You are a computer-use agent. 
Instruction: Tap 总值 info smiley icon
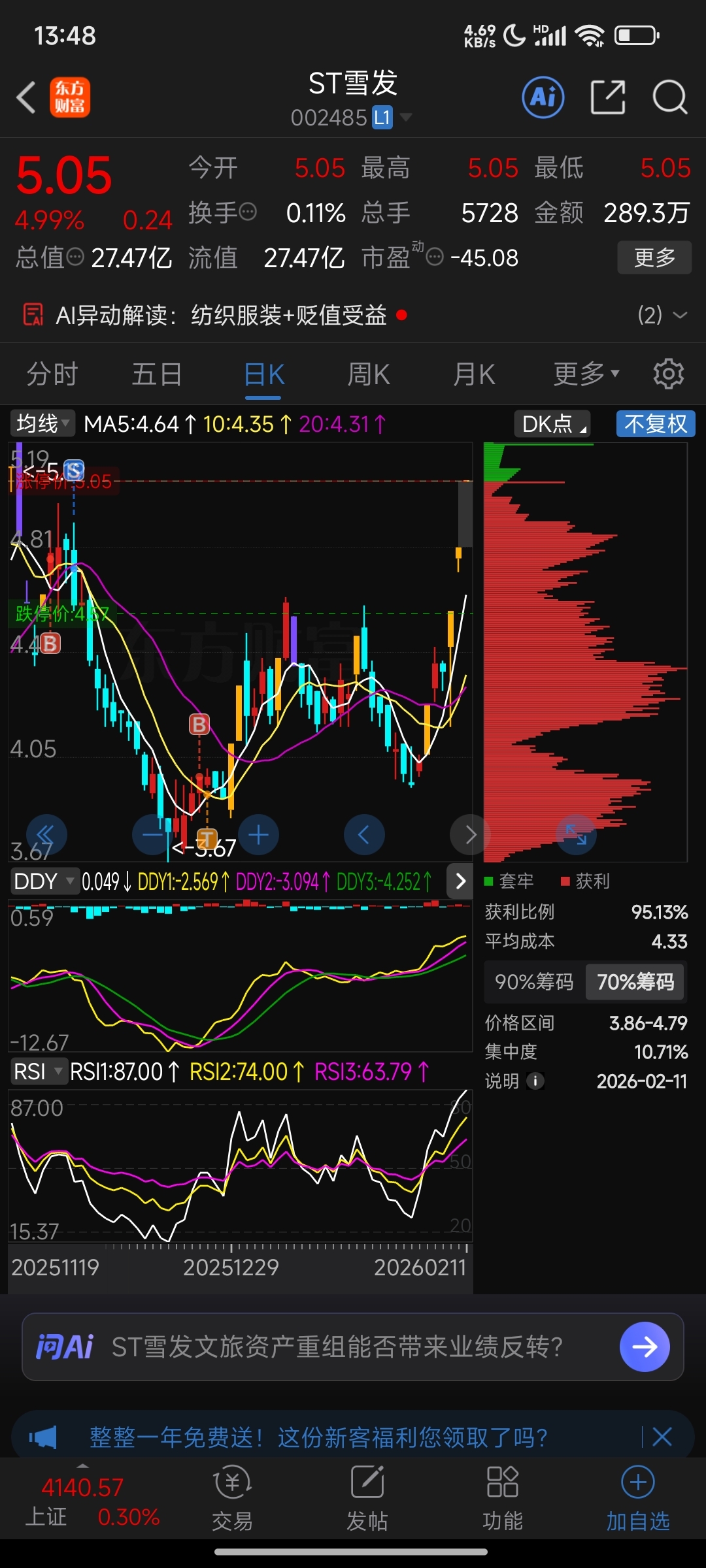tap(76, 257)
